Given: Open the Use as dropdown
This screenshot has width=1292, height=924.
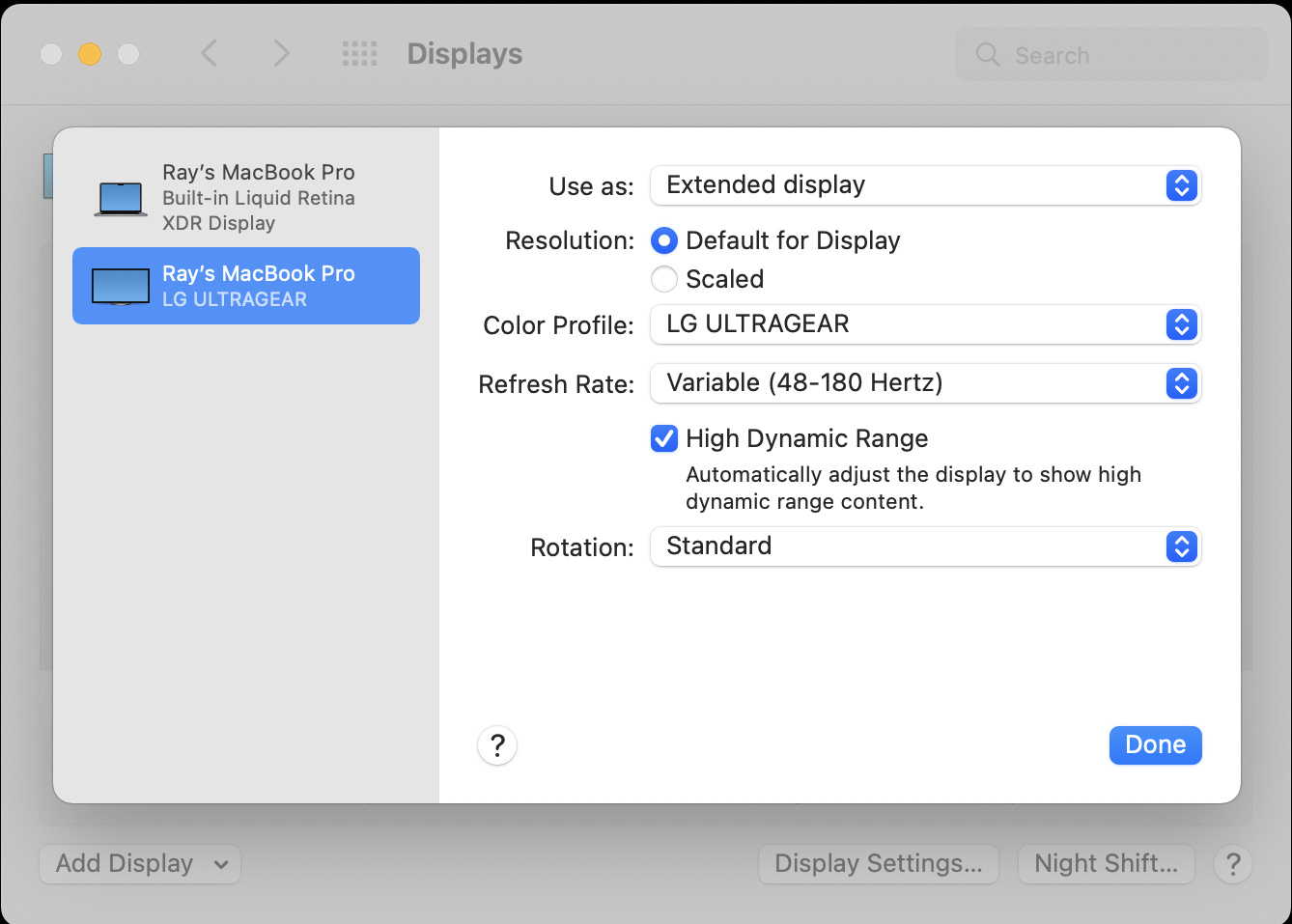Looking at the screenshot, I should click(x=925, y=185).
